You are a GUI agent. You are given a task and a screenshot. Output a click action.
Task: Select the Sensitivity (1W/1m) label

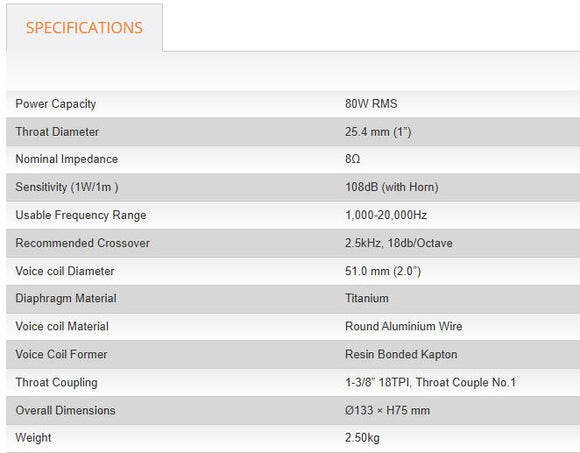coord(67,187)
